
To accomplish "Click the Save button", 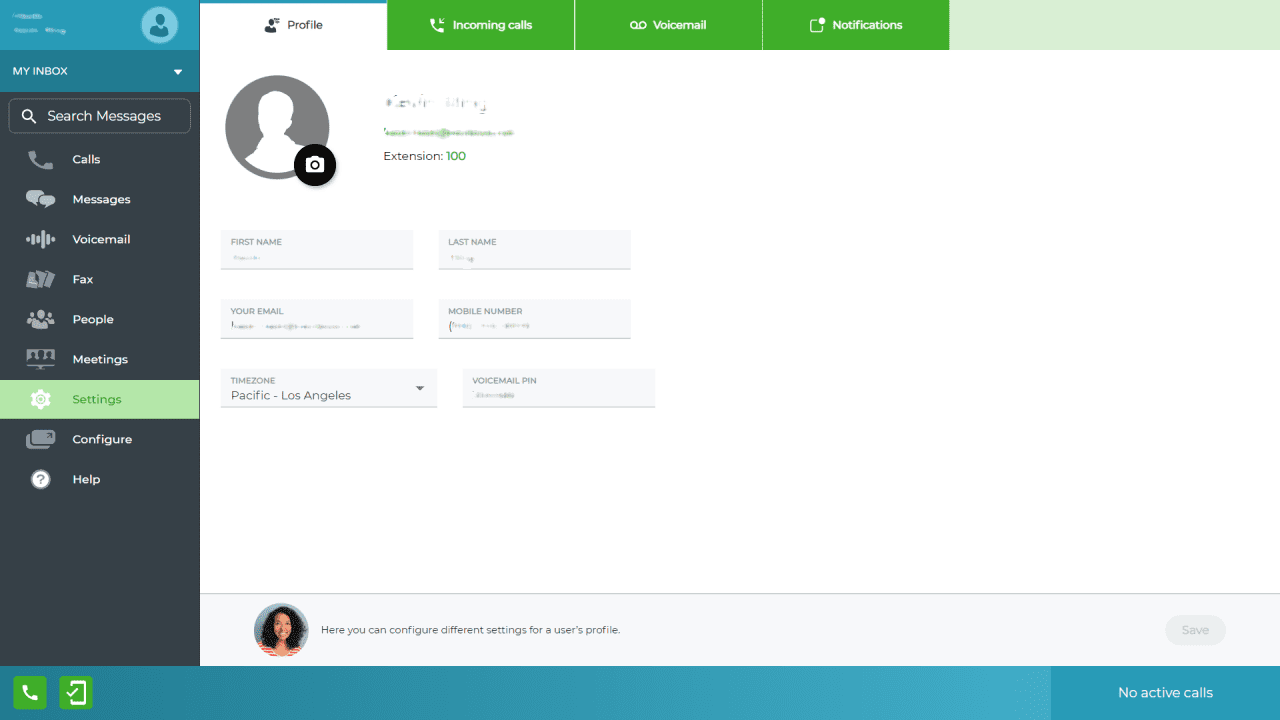I will pos(1195,630).
